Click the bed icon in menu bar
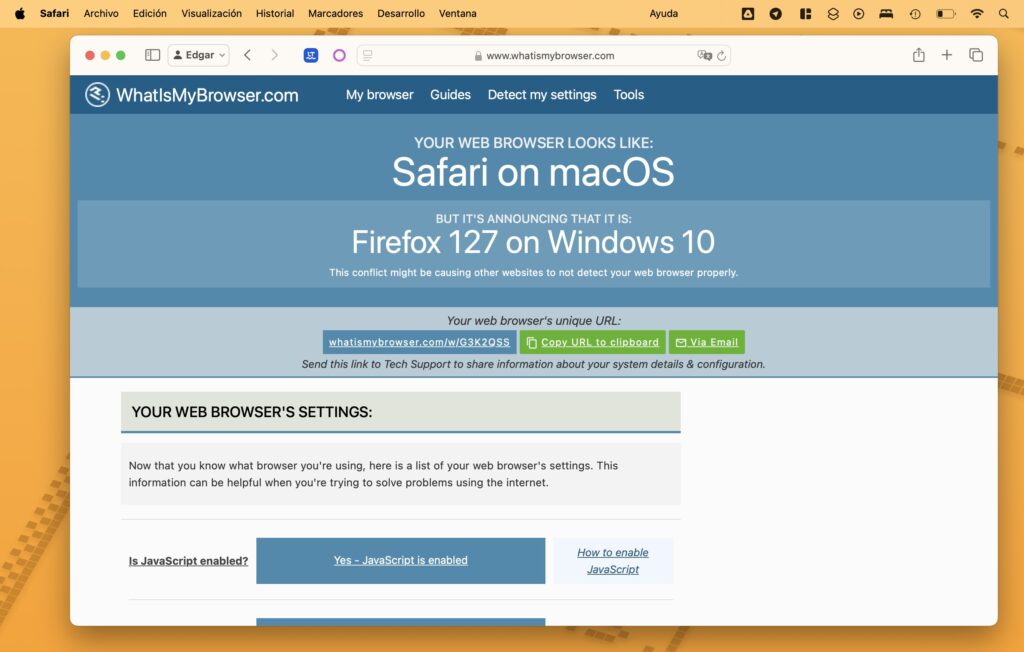 (886, 13)
